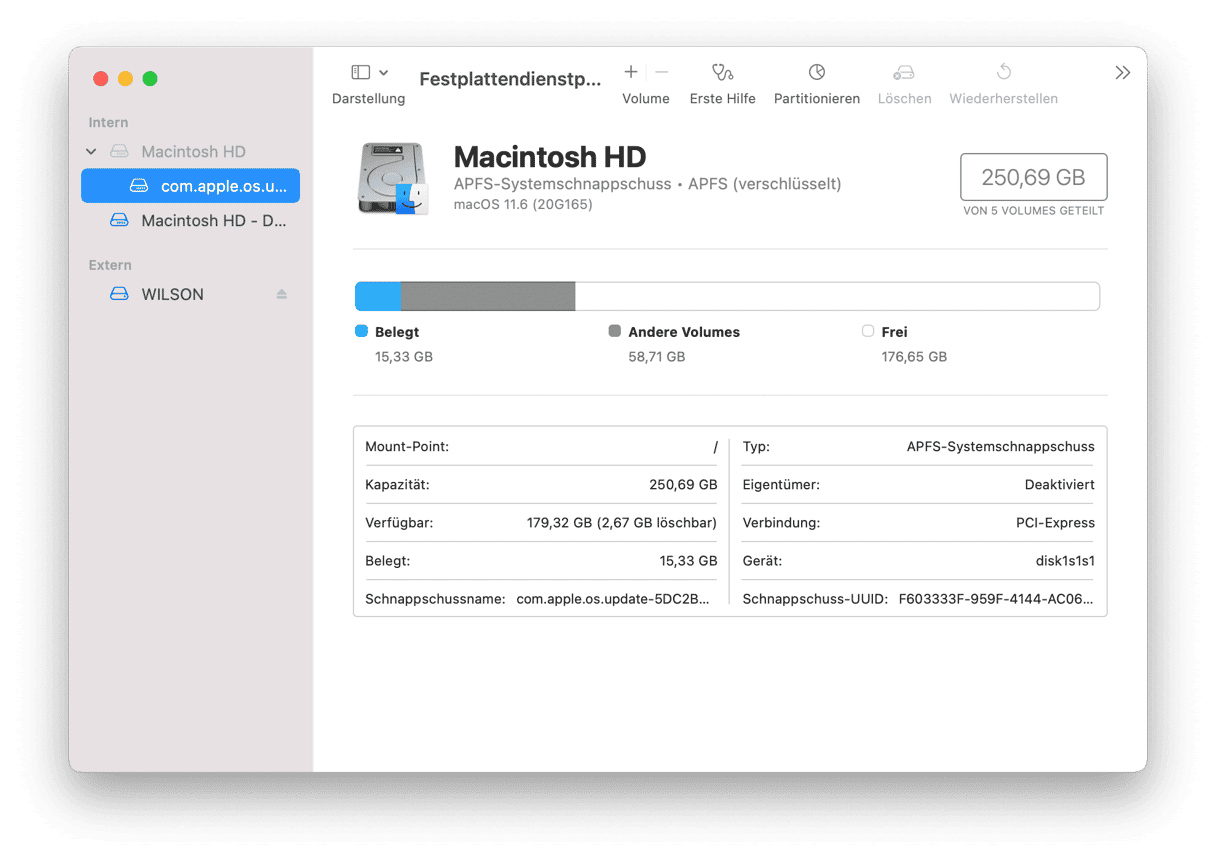Click the blue Belegt legend swatch
Screen dimensions: 1216x863
[x=362, y=331]
